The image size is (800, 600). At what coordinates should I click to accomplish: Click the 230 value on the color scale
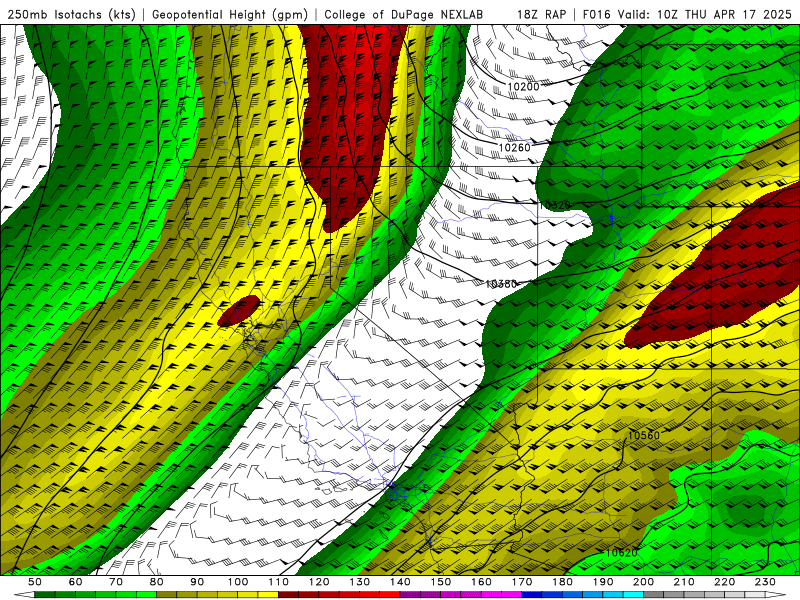tap(765, 582)
